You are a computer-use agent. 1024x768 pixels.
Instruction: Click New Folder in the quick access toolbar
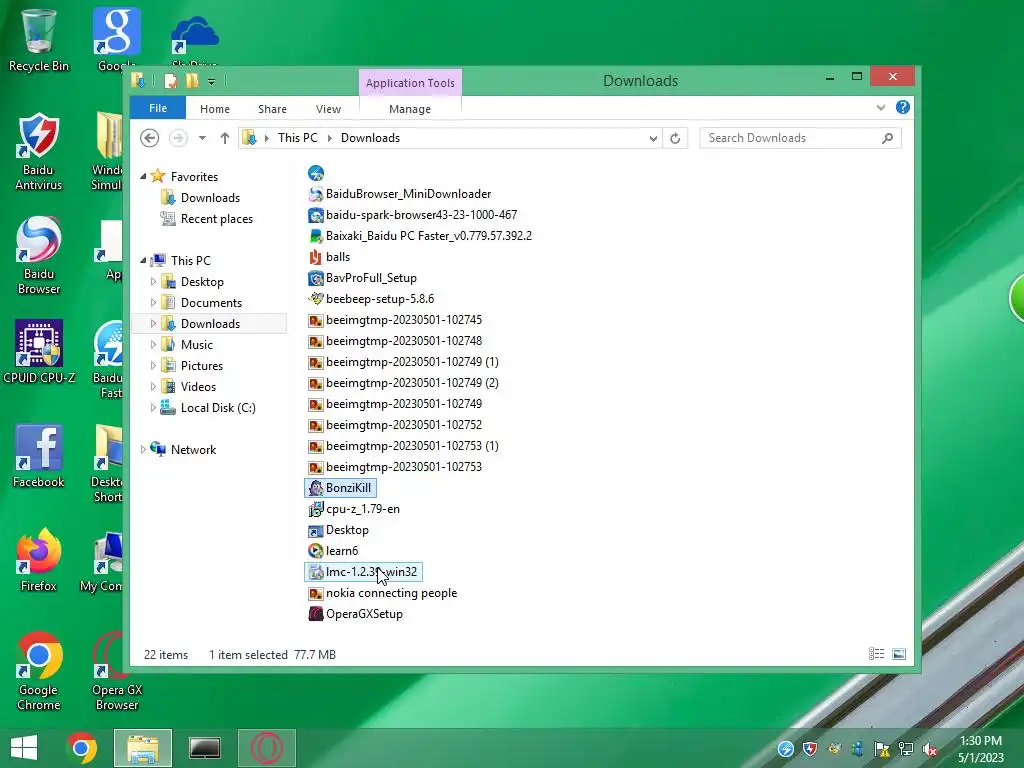pos(192,81)
